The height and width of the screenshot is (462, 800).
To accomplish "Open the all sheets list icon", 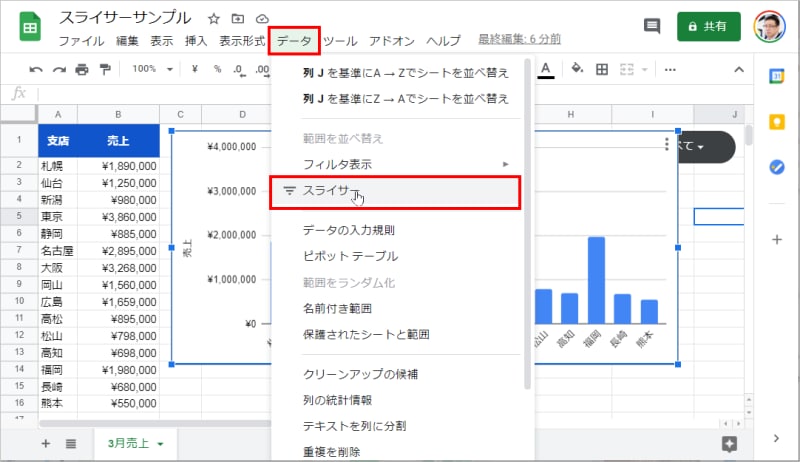I will pos(71,444).
